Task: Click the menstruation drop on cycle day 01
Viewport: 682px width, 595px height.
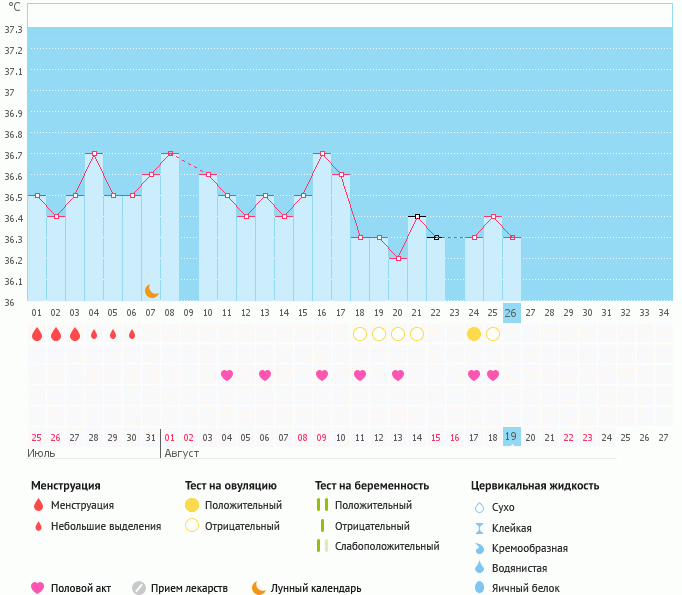Action: pos(37,334)
